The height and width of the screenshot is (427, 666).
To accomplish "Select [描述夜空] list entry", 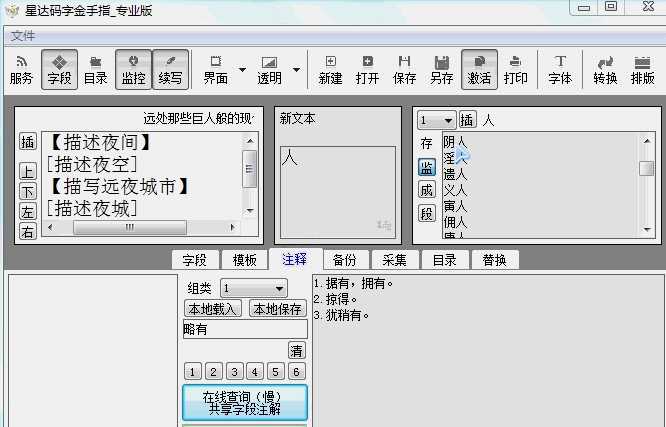I will pyautogui.click(x=92, y=164).
